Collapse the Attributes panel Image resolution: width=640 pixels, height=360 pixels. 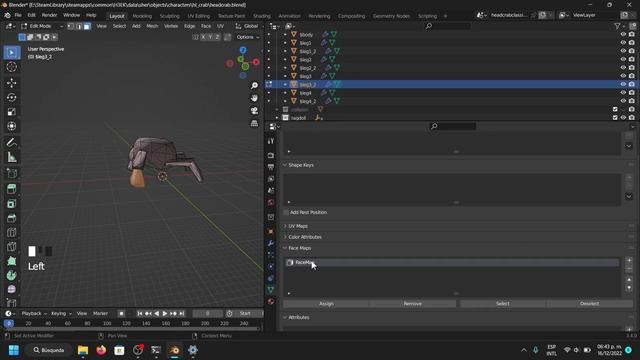pyautogui.click(x=285, y=317)
